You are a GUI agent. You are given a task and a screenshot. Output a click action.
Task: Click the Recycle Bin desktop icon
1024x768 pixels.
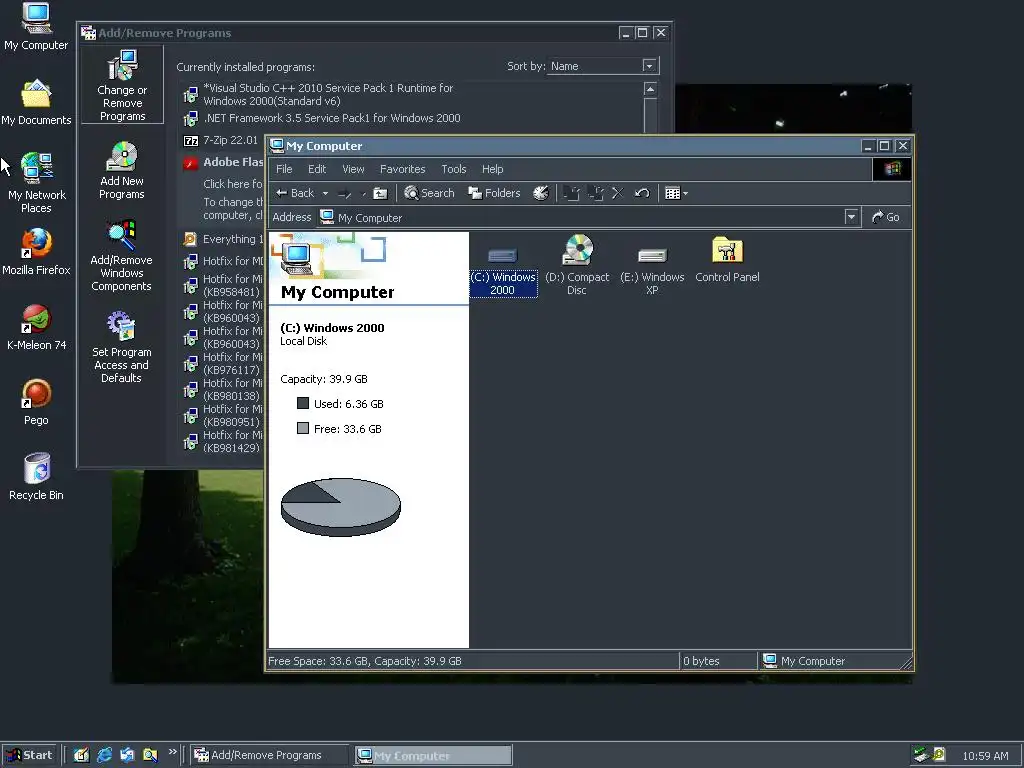pyautogui.click(x=37, y=477)
